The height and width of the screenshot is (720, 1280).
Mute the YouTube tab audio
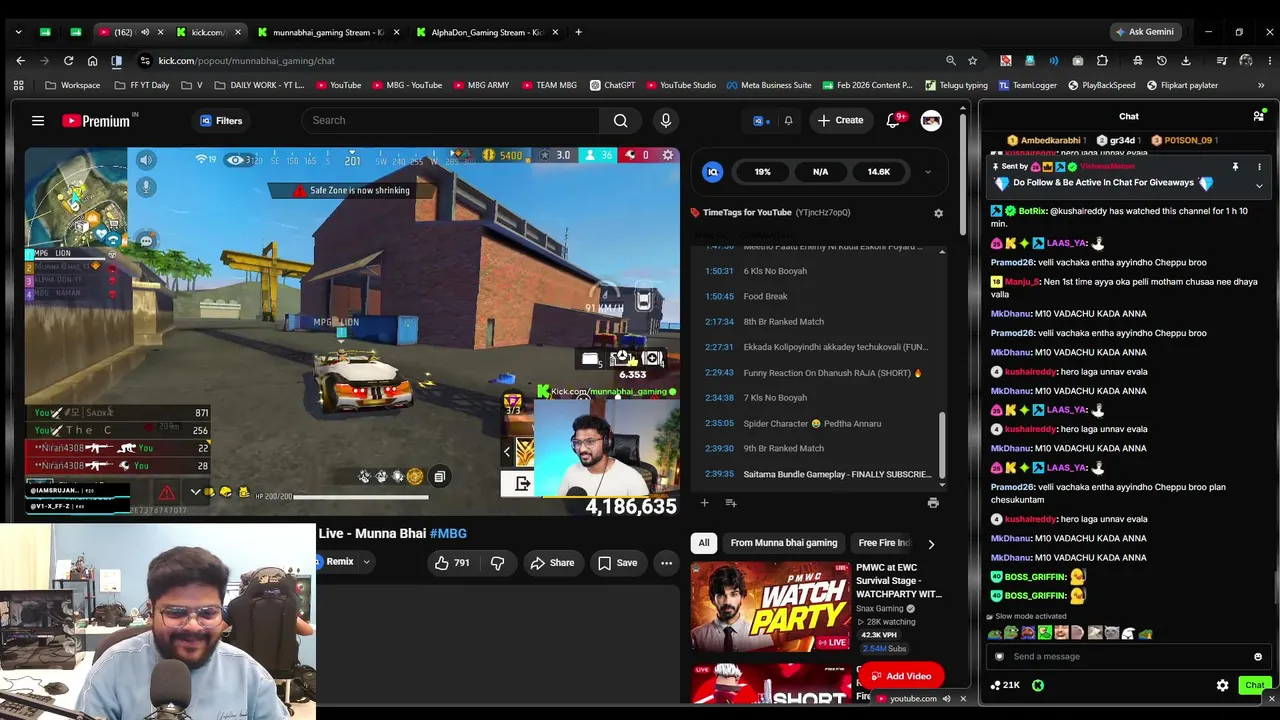145,32
